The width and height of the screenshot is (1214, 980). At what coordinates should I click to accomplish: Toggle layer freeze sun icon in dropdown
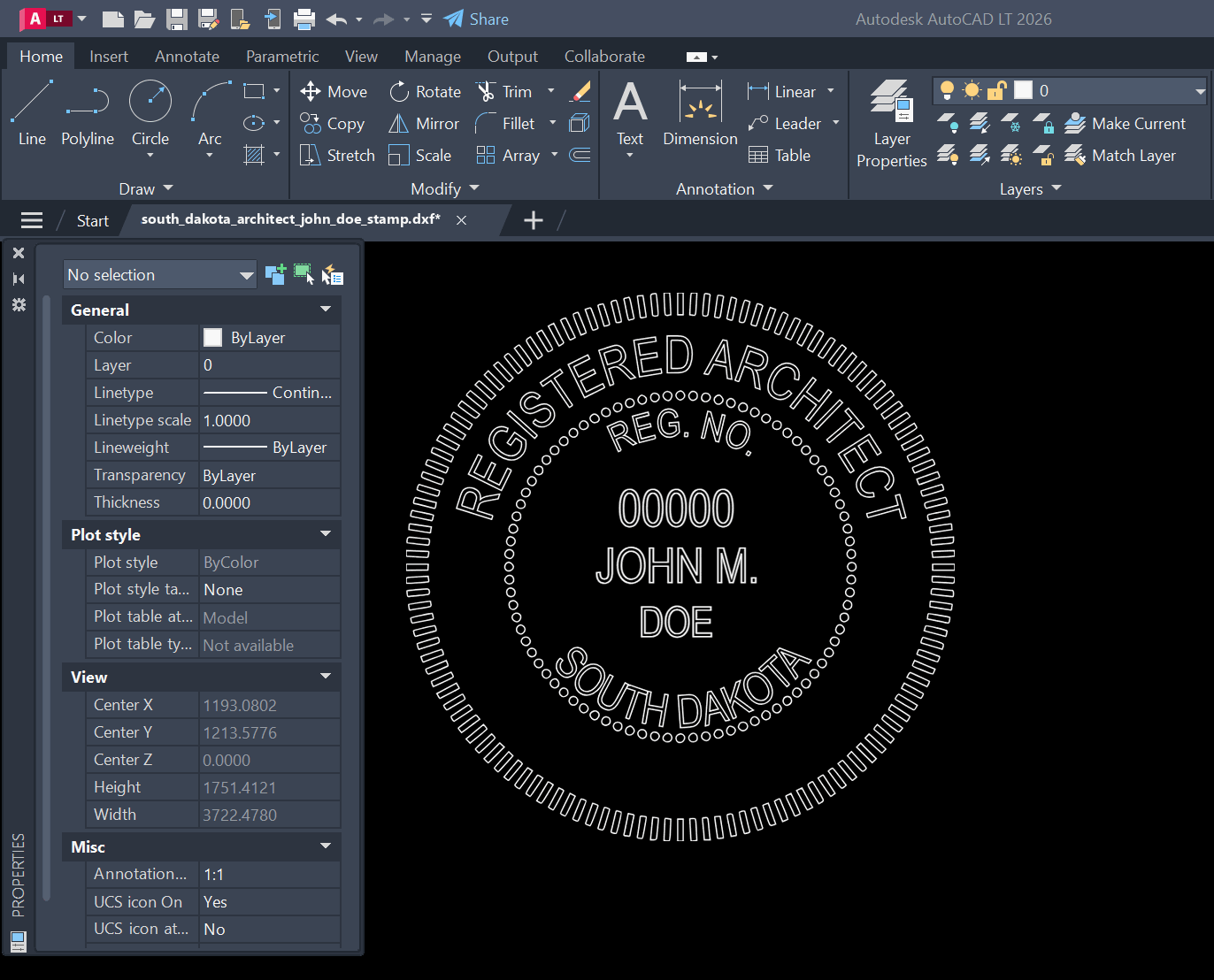972,90
